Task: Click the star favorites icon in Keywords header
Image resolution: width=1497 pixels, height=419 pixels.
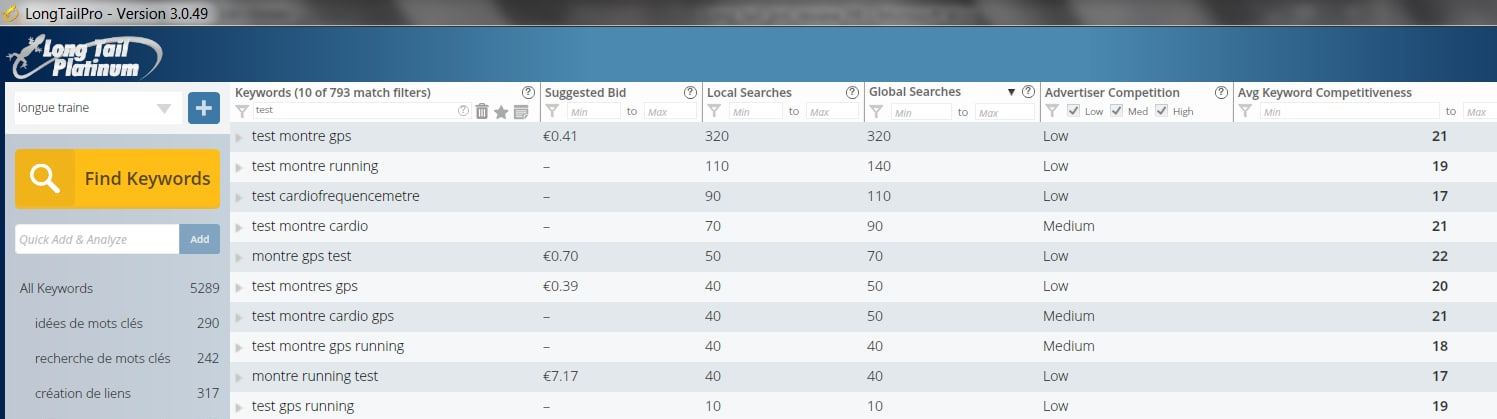Action: pyautogui.click(x=501, y=112)
